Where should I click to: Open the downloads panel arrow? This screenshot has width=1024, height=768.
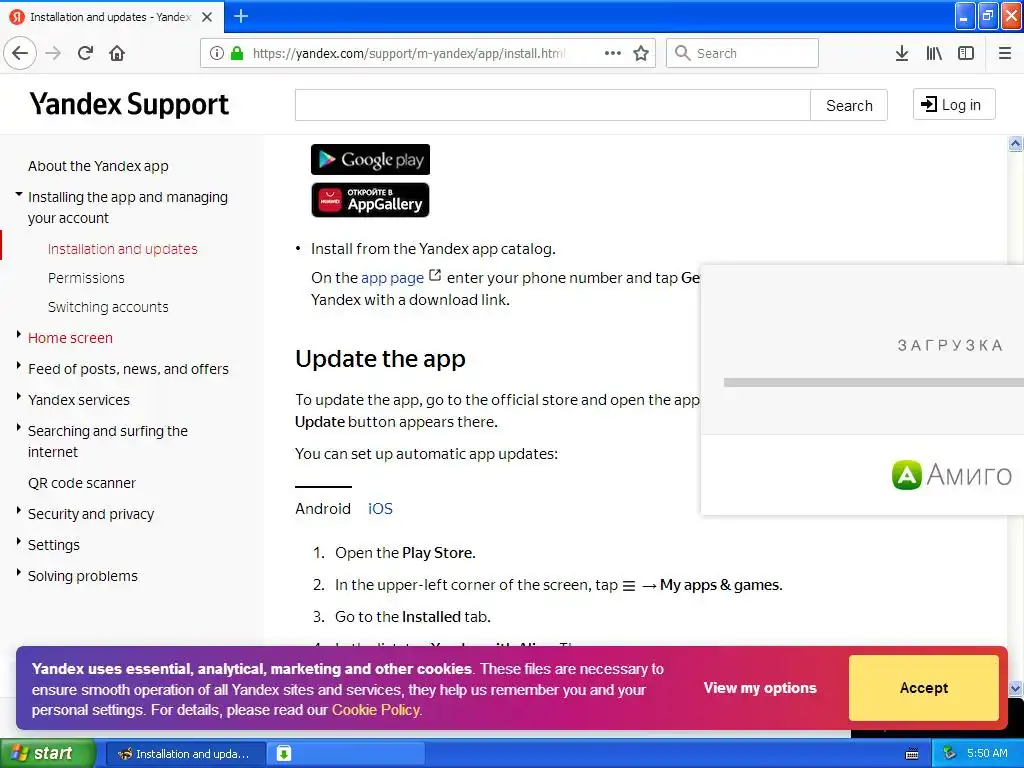click(x=902, y=54)
